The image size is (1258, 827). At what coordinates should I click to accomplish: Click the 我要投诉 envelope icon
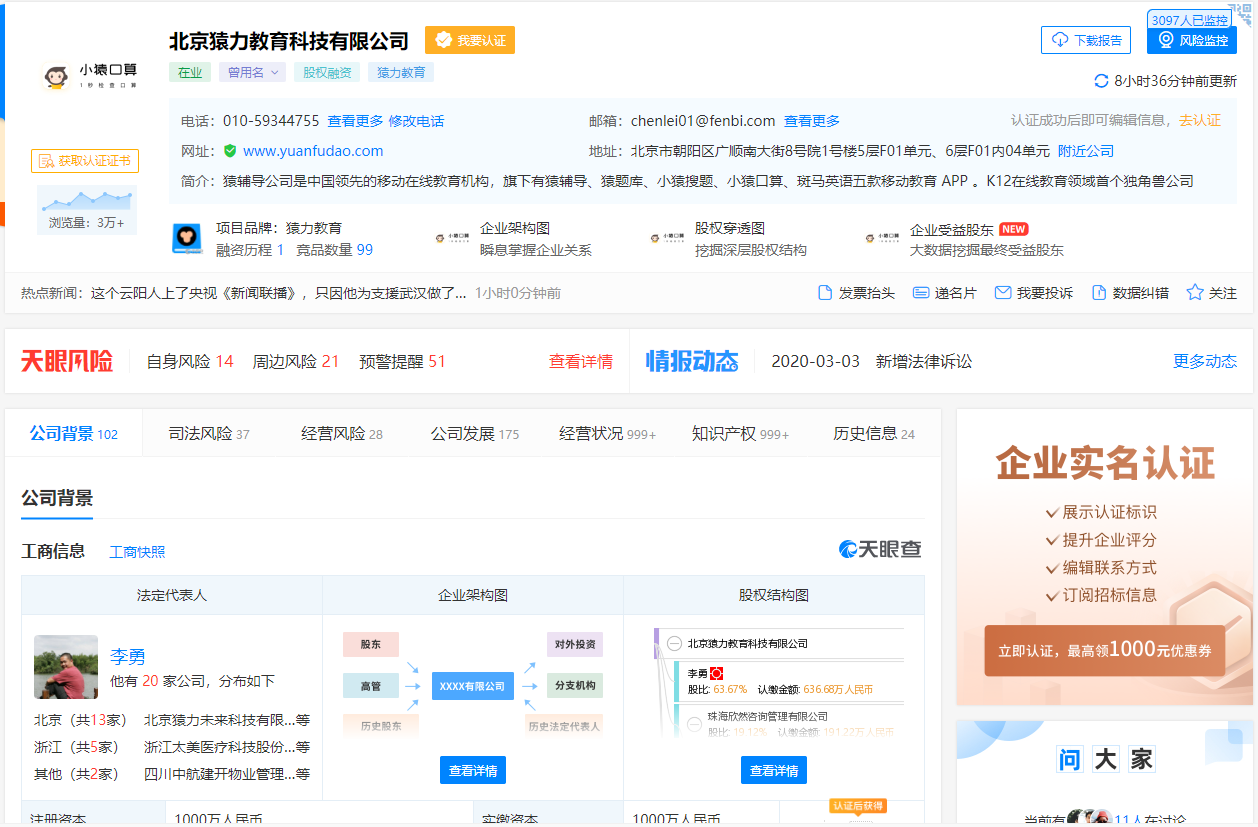coord(1003,293)
